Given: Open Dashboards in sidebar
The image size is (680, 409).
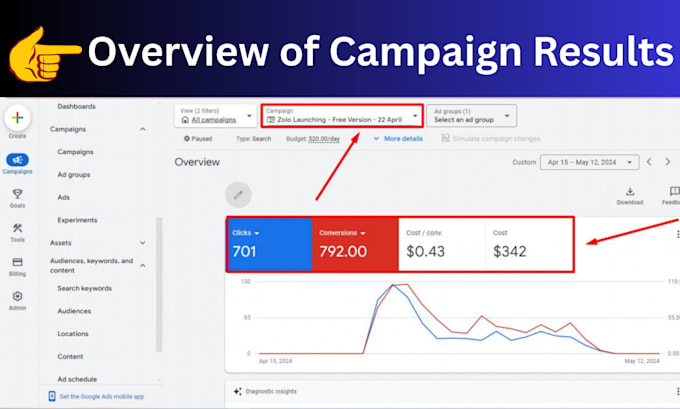Looking at the screenshot, I should pyautogui.click(x=76, y=106).
